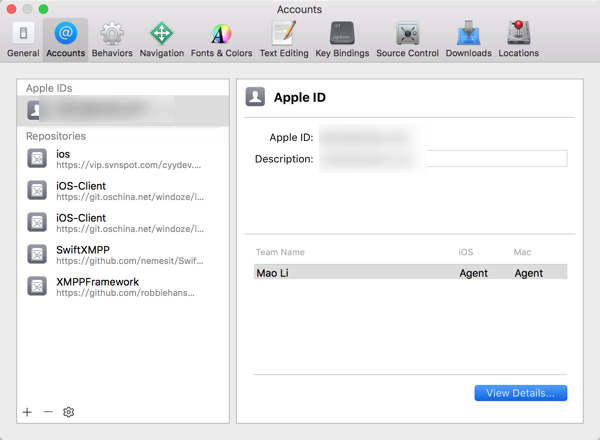Screen dimensions: 600x440
Task: Click the github.com/nemesit URL text
Action: click(x=130, y=261)
